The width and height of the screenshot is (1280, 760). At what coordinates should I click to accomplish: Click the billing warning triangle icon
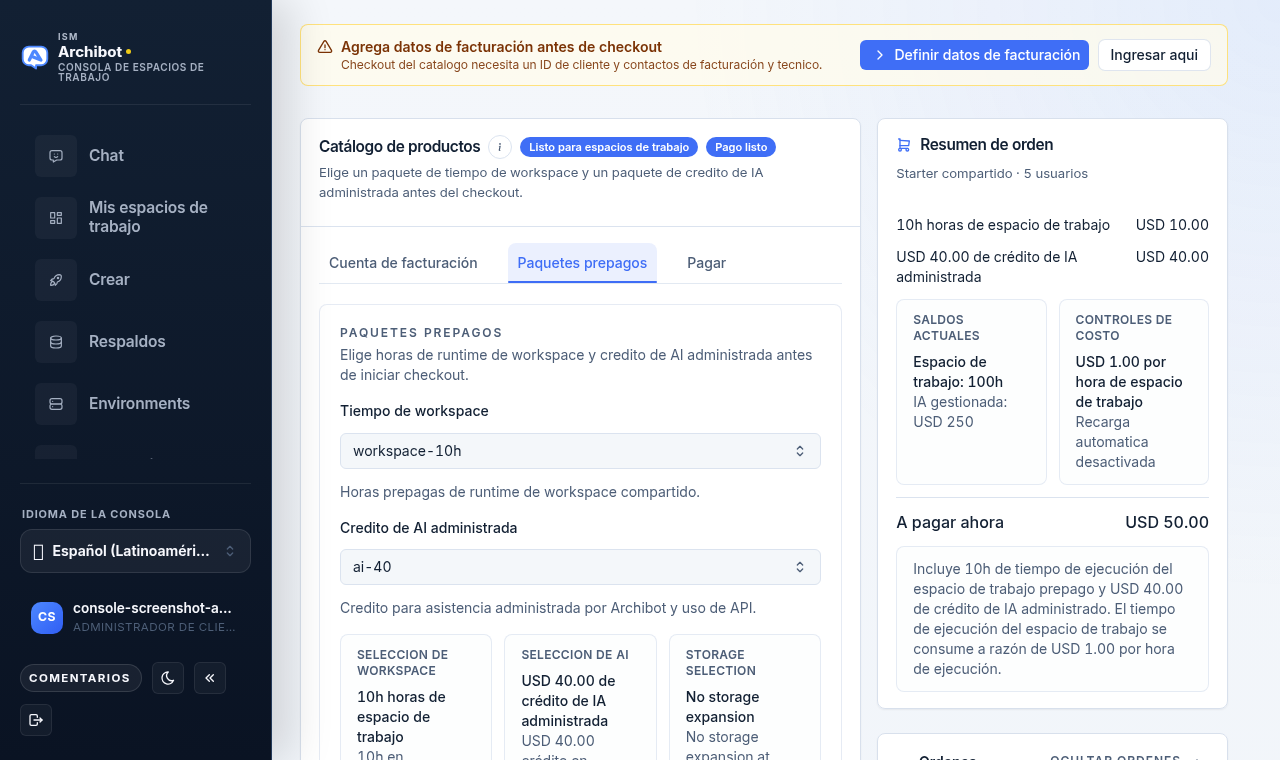point(325,47)
